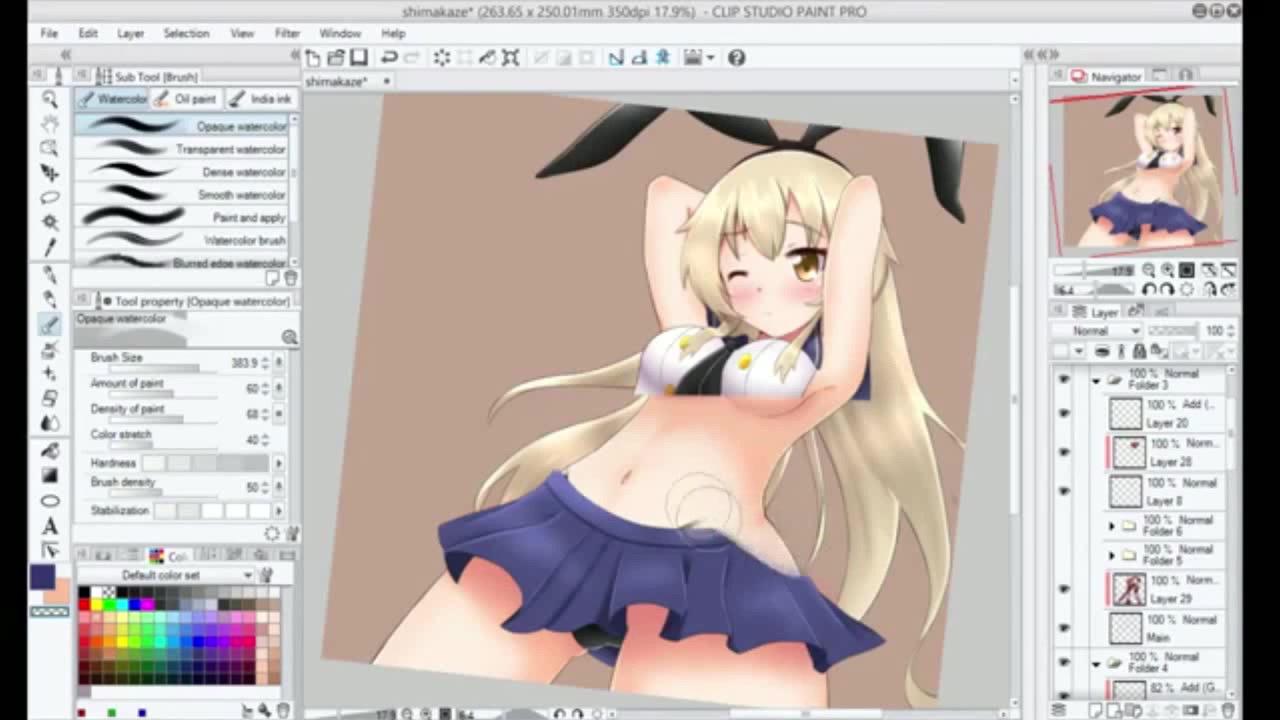Redo the undone action
The width and height of the screenshot is (1280, 720).
(x=411, y=58)
